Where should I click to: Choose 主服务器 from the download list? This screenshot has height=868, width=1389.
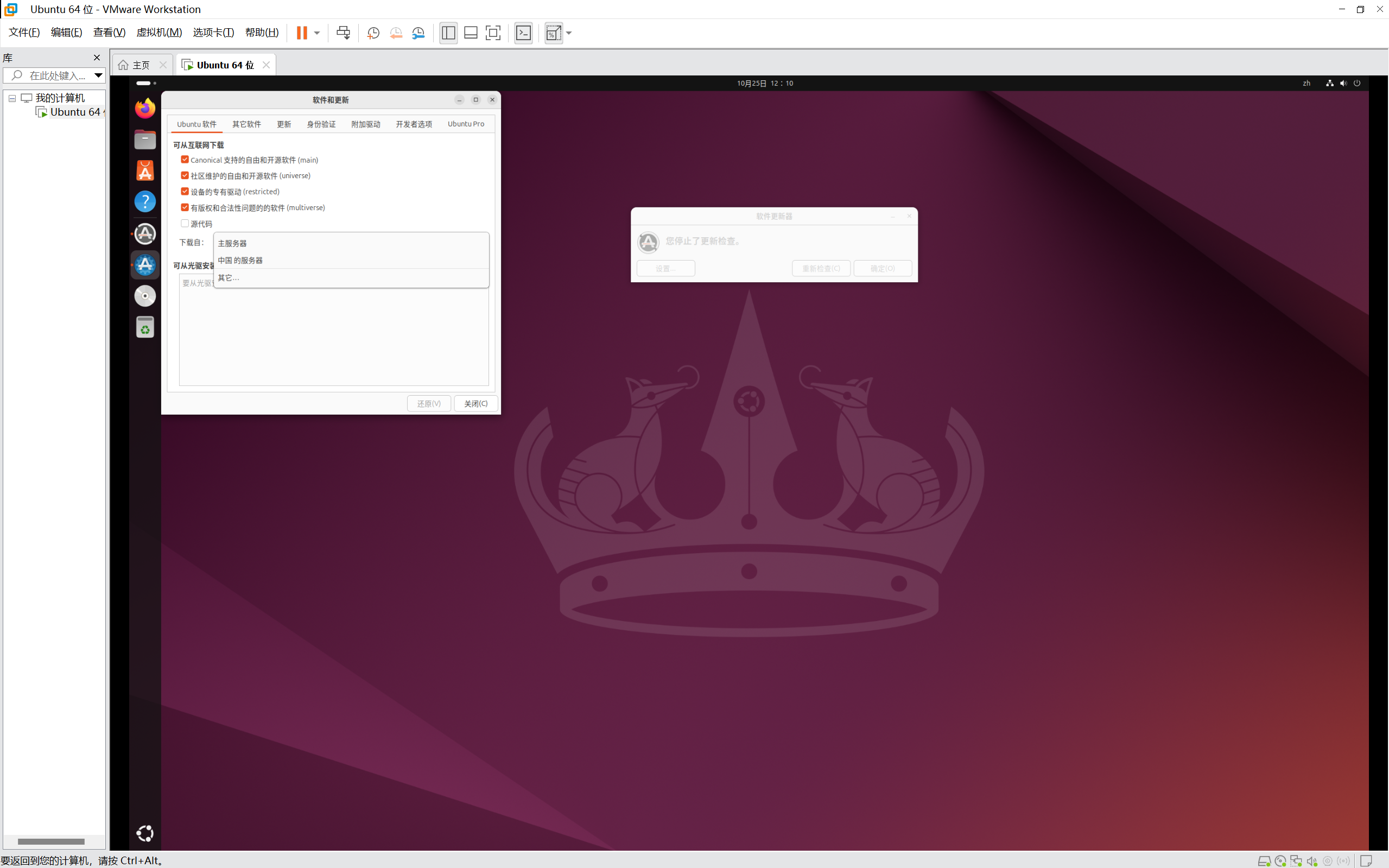pyautogui.click(x=351, y=243)
